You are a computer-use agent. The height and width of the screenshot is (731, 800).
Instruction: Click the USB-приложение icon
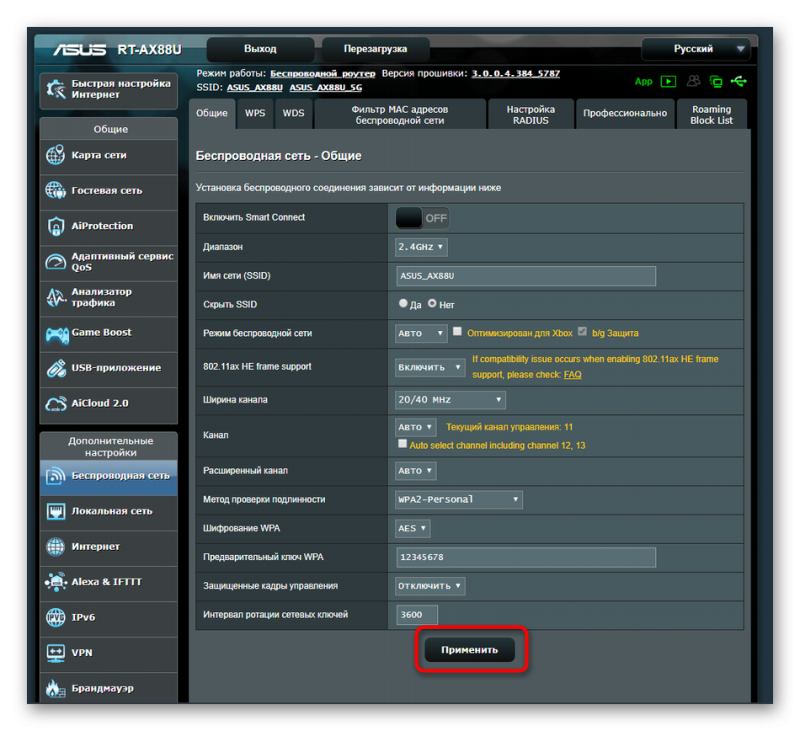point(56,368)
